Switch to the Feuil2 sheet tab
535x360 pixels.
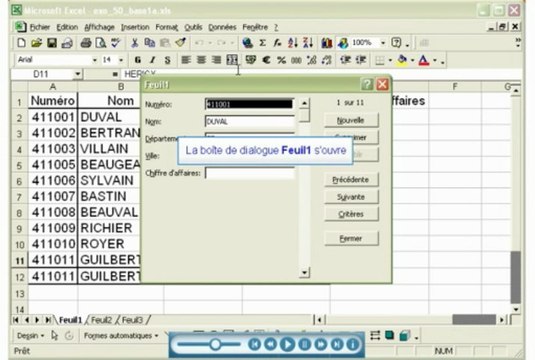(x=101, y=320)
